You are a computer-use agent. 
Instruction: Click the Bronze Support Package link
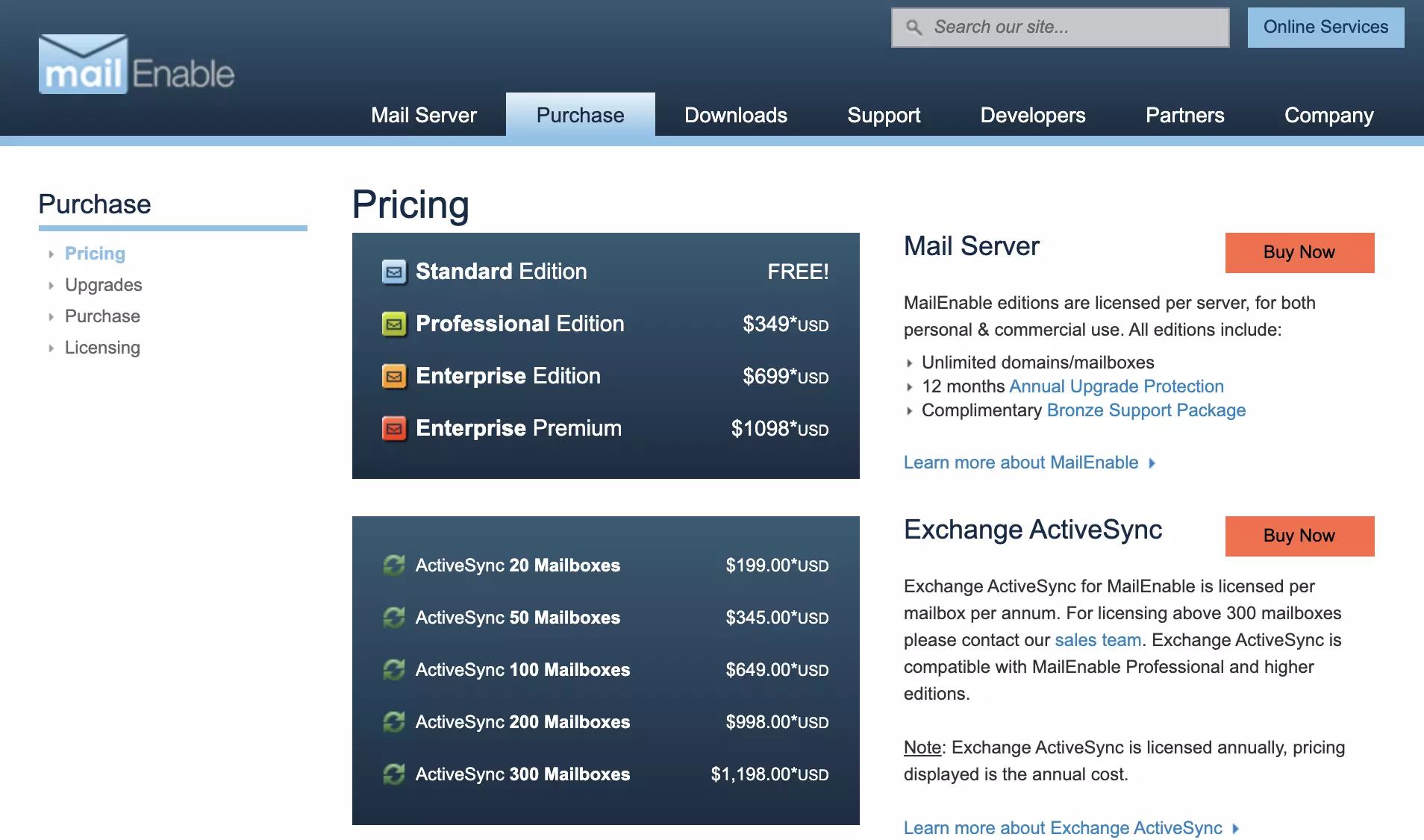(x=1146, y=410)
